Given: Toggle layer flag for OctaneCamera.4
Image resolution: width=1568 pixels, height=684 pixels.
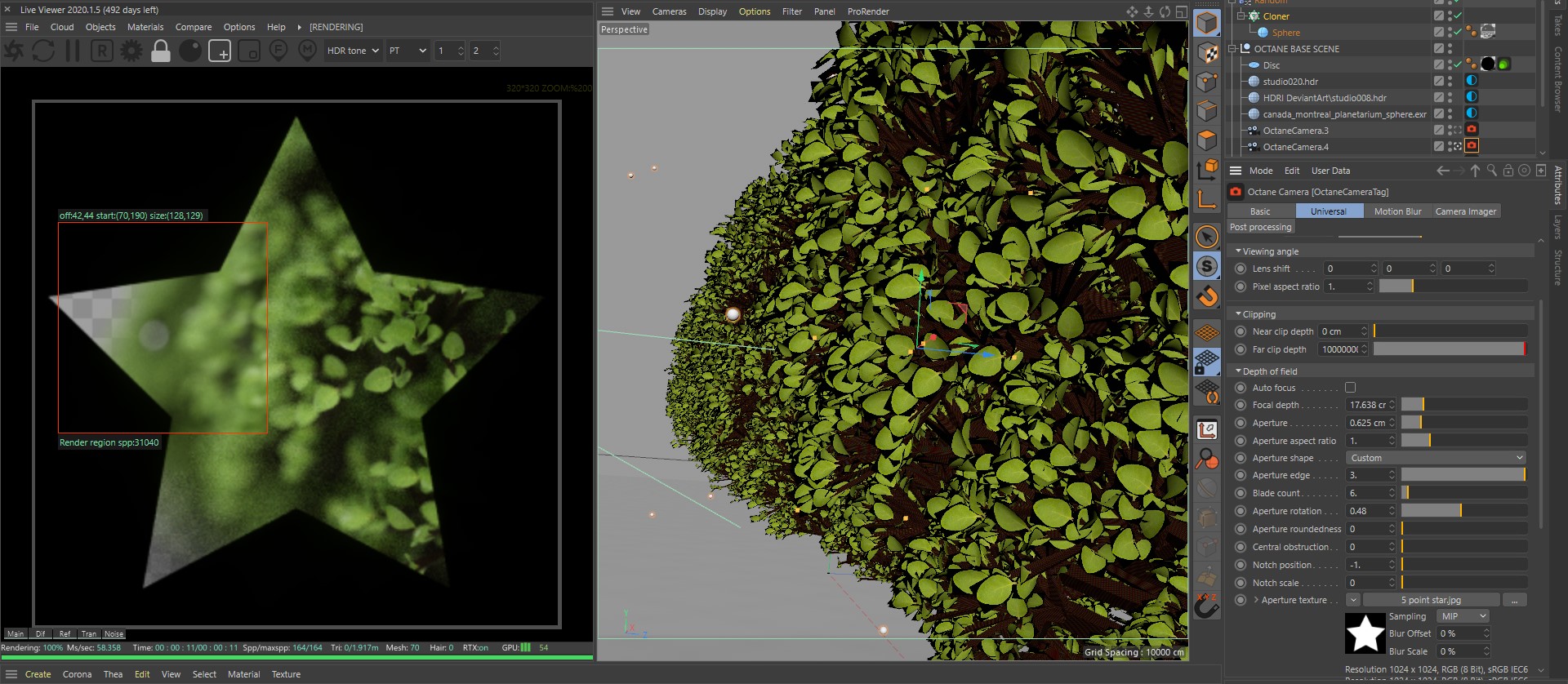Looking at the screenshot, I should point(1438,147).
